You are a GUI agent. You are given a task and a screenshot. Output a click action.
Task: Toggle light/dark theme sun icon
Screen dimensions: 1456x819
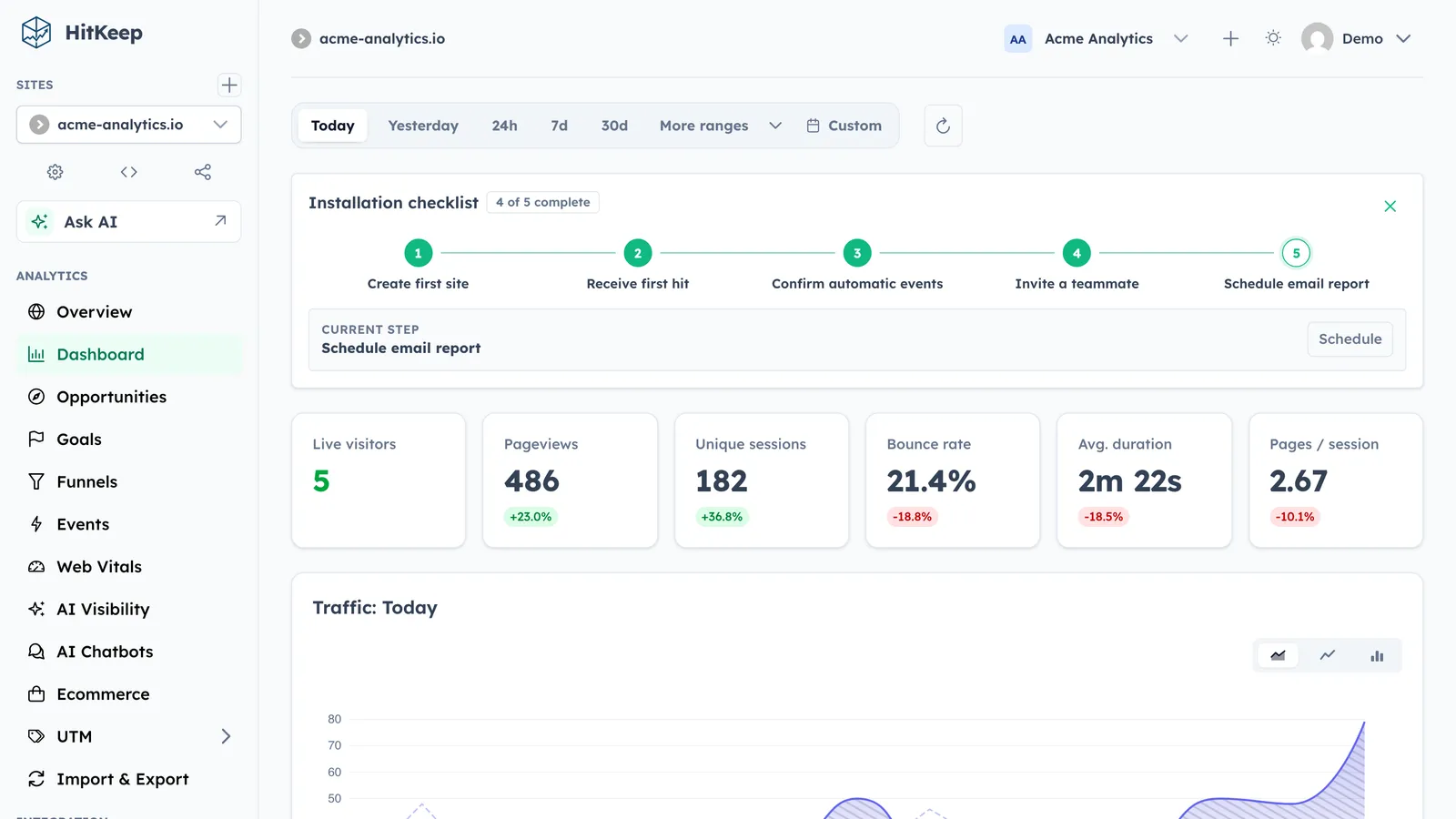click(1273, 38)
